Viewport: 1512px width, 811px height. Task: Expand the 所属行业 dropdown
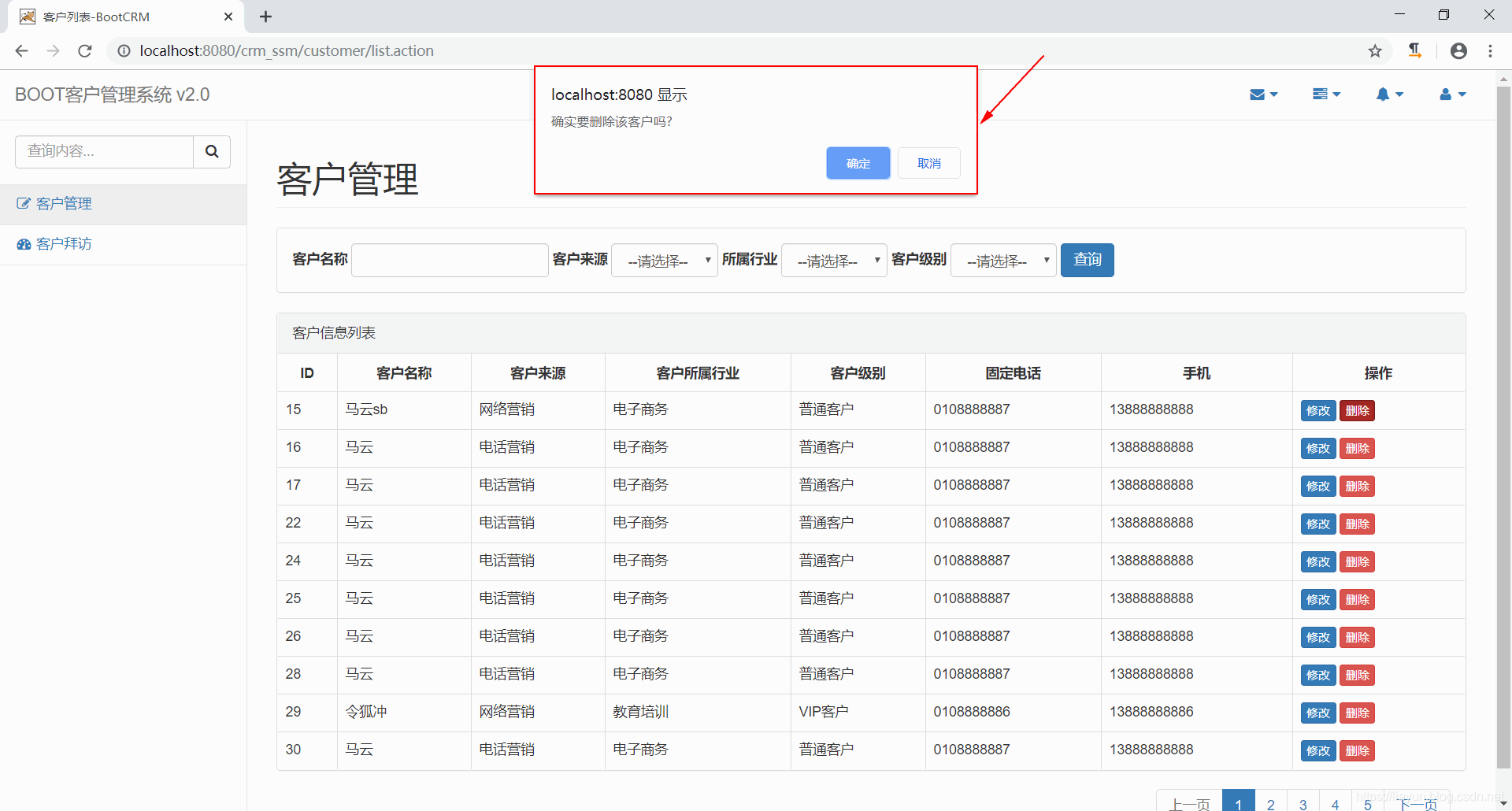[834, 260]
